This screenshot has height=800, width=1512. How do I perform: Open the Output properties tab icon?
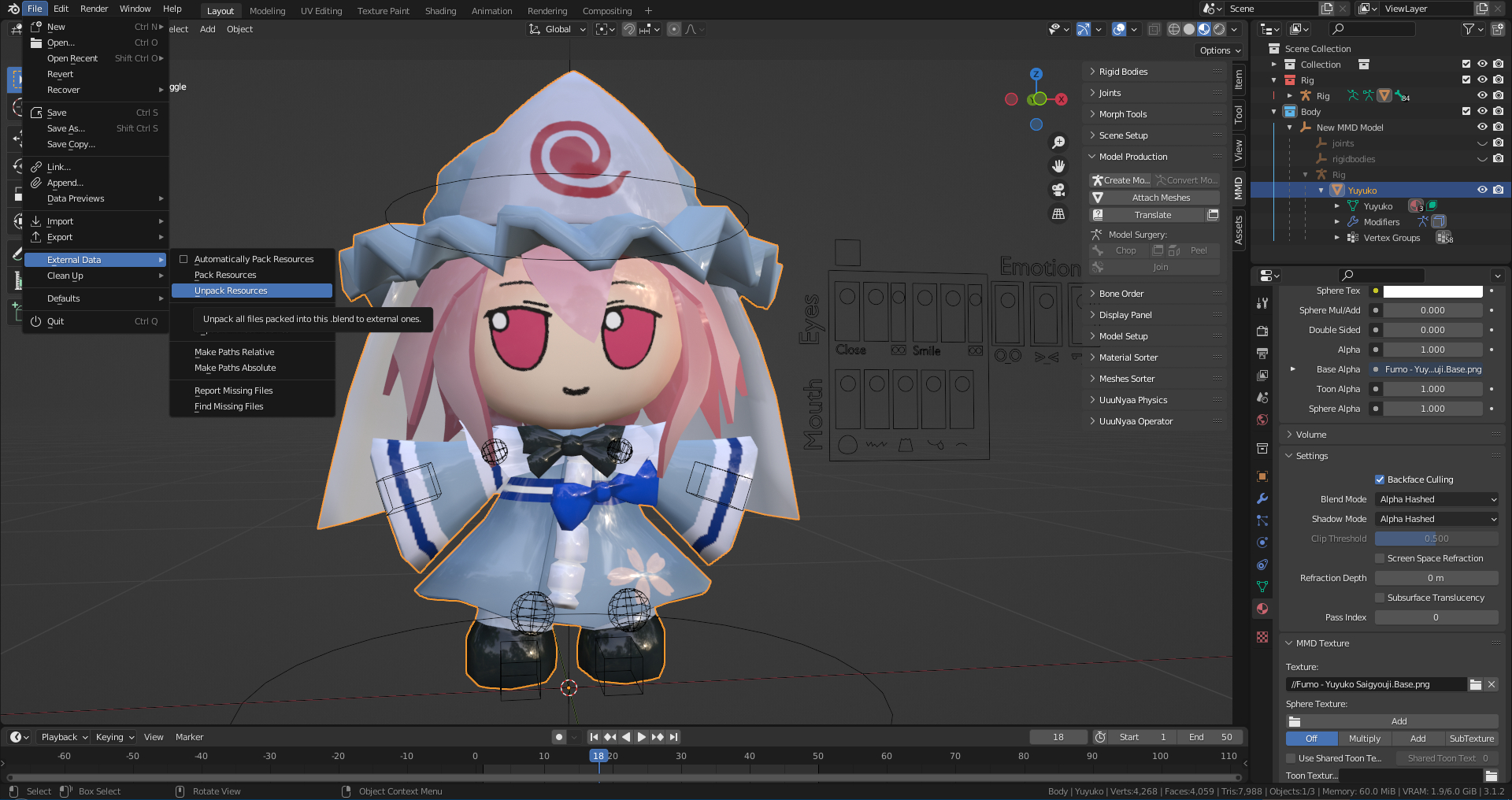(x=1262, y=353)
